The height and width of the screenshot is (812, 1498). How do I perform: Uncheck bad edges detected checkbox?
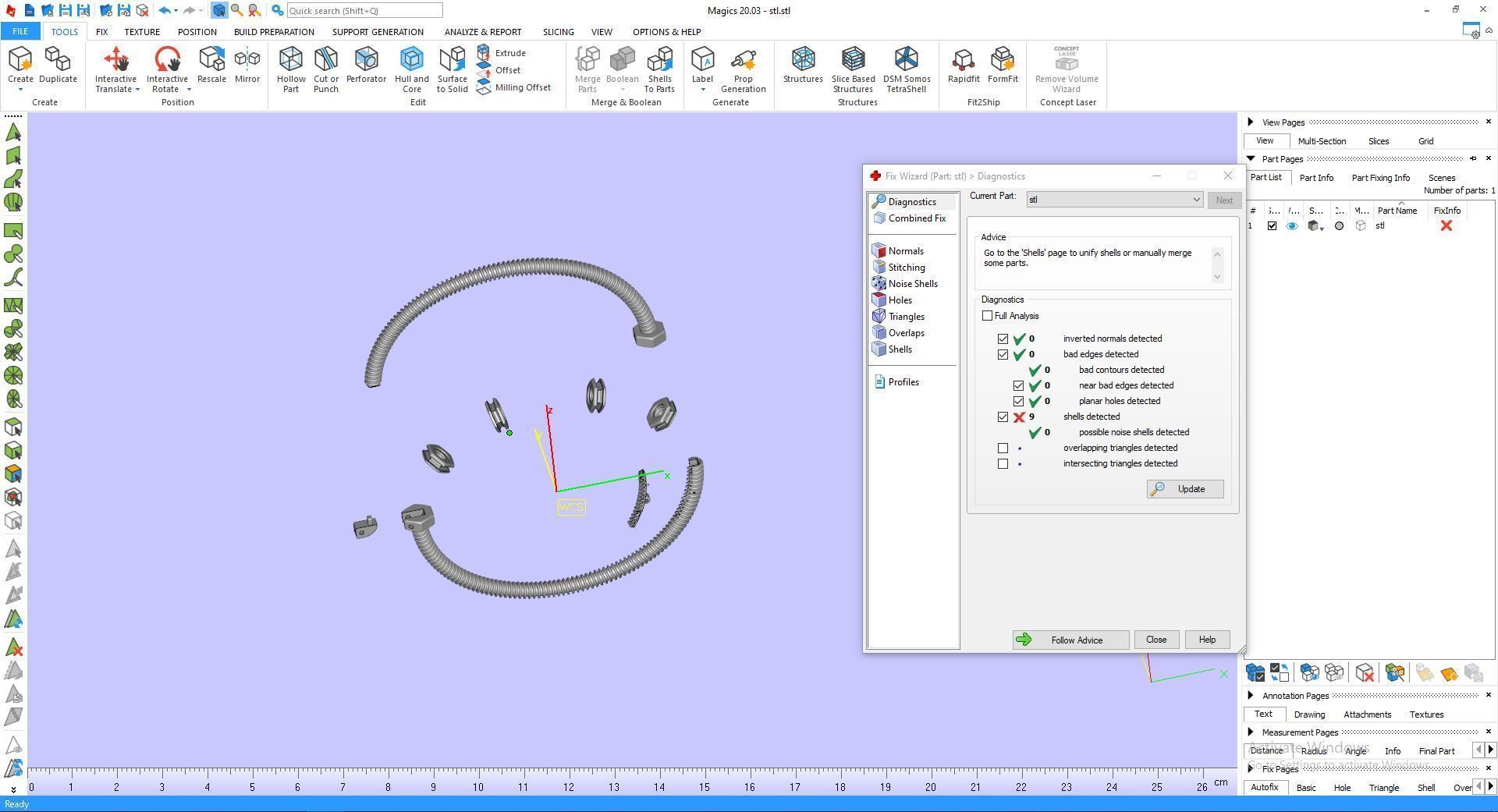[1003, 354]
